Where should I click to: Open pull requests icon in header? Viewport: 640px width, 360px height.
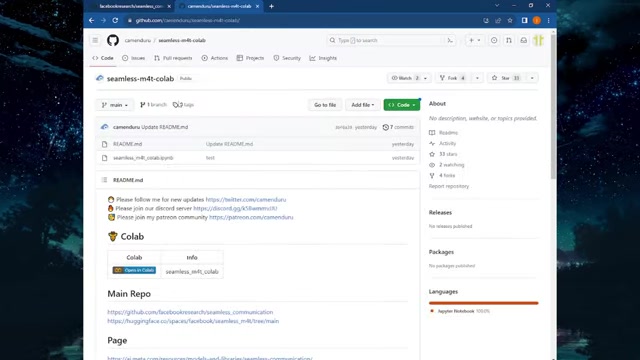coord(509,40)
